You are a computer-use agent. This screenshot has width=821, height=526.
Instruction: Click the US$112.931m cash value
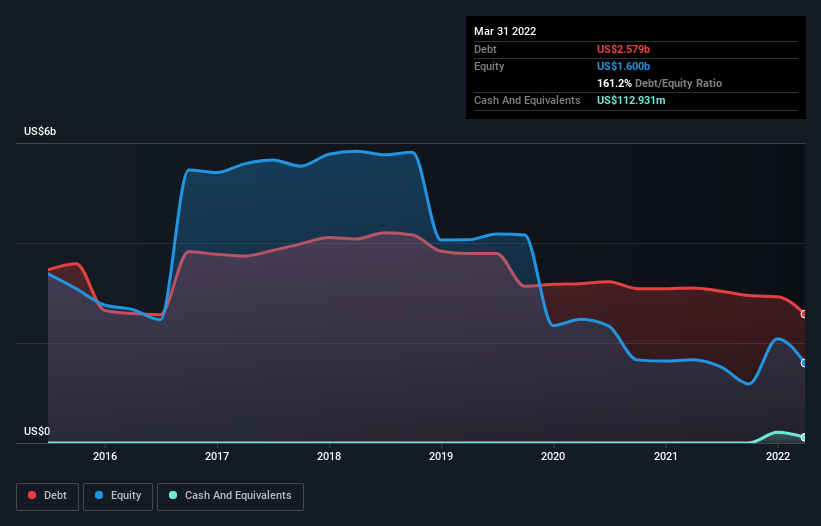point(631,100)
